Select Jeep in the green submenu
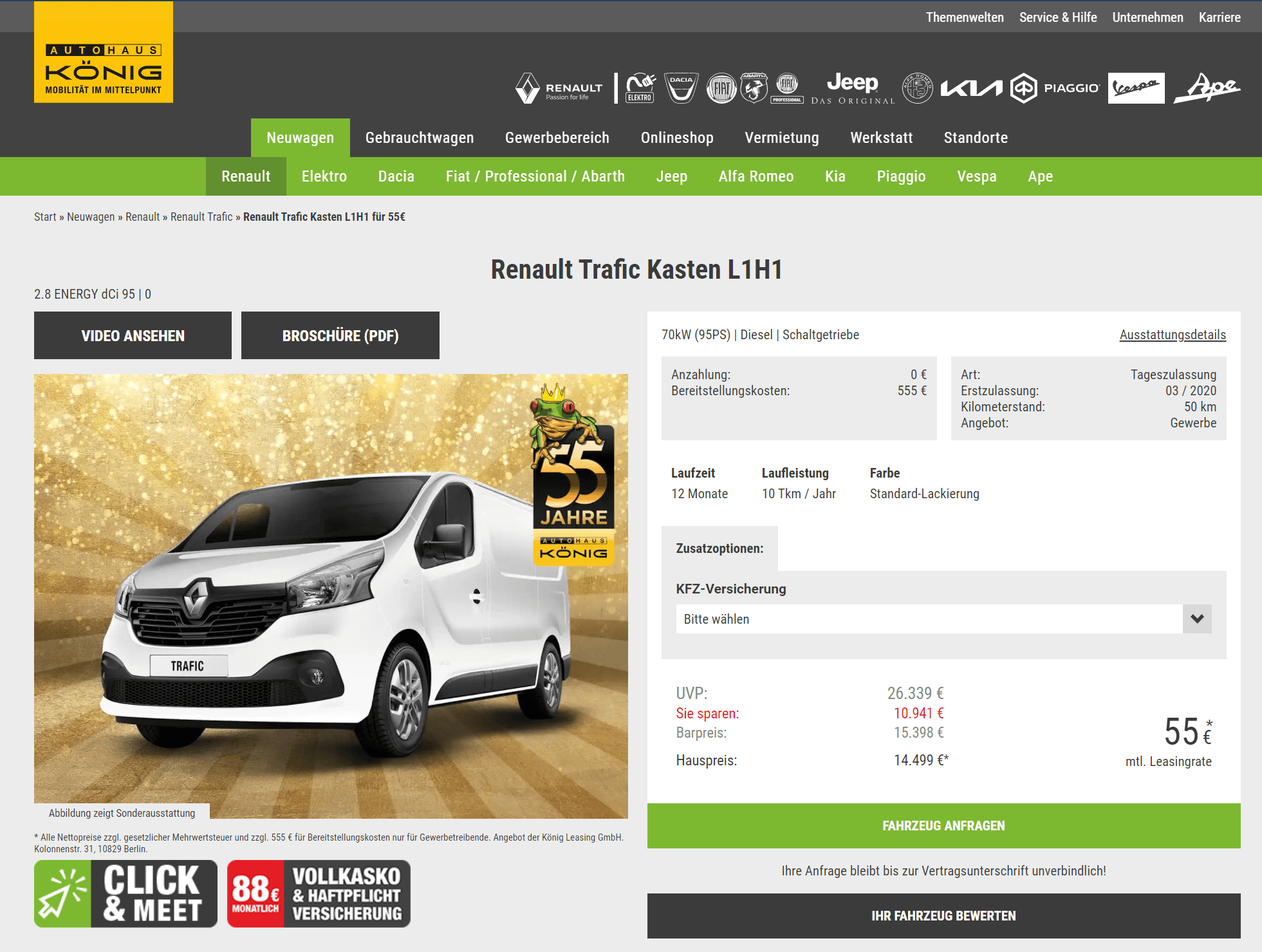The width and height of the screenshot is (1262, 952). (x=672, y=176)
